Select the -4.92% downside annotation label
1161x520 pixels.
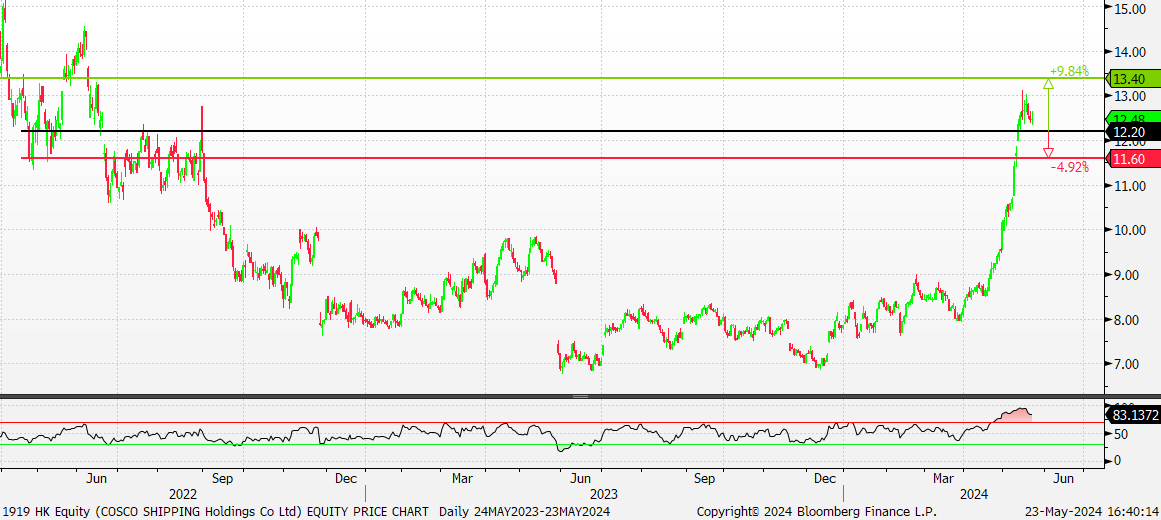[1069, 167]
